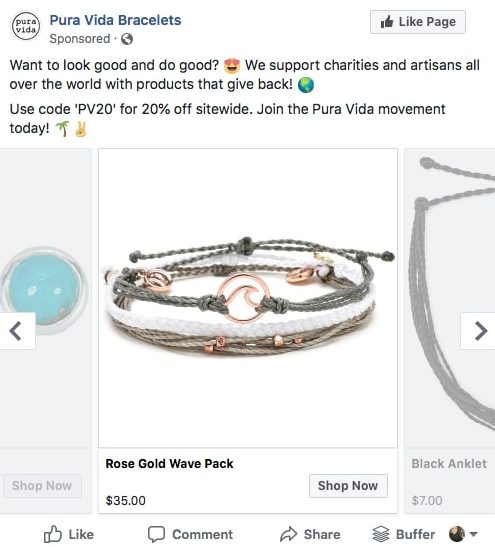Click Shop Now for Rose Gold Wave Pack
Viewport: 495px width, 547px height.
pos(348,486)
